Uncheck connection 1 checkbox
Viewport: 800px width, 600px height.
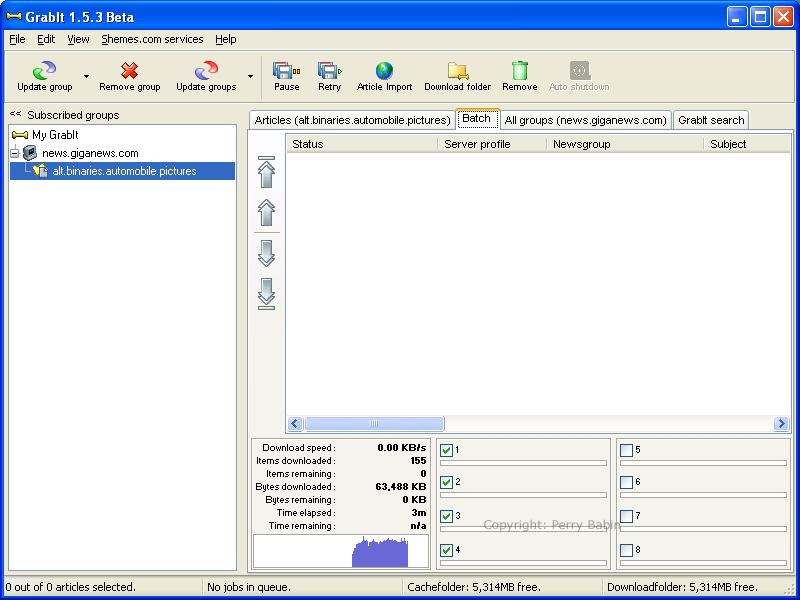(x=446, y=450)
